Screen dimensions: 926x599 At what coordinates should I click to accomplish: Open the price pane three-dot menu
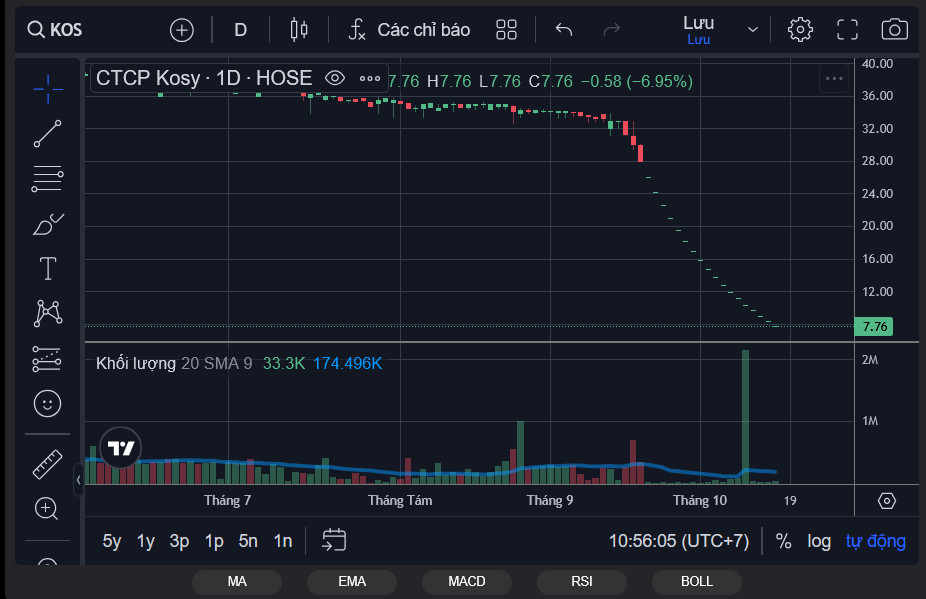coord(834,79)
